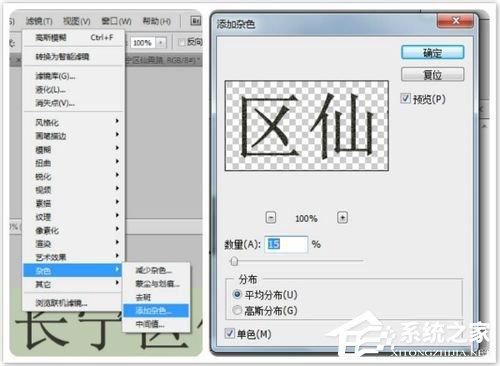Viewport: 500px width, 366px height.
Task: Toggle the 预览(P) checkbox
Action: [x=405, y=99]
